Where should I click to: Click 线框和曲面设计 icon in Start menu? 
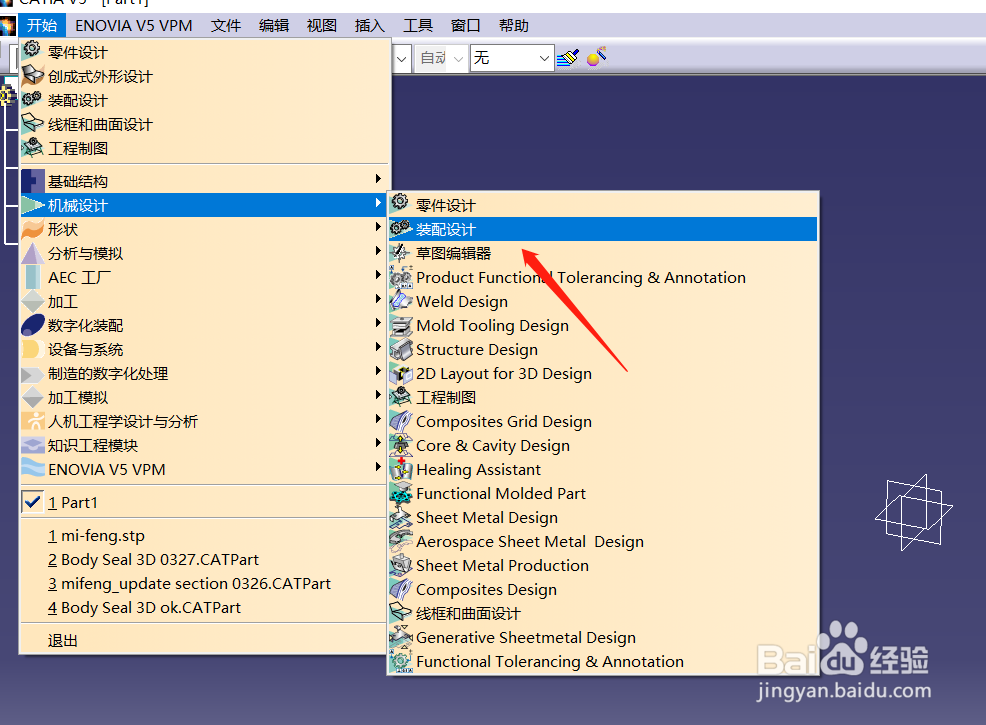(x=33, y=123)
